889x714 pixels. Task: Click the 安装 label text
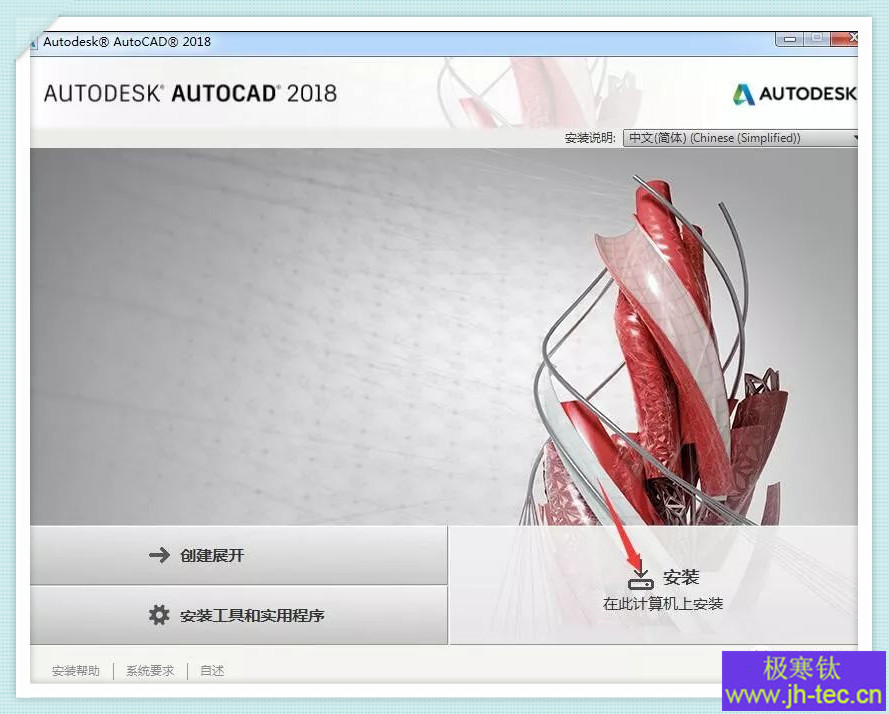click(x=681, y=577)
